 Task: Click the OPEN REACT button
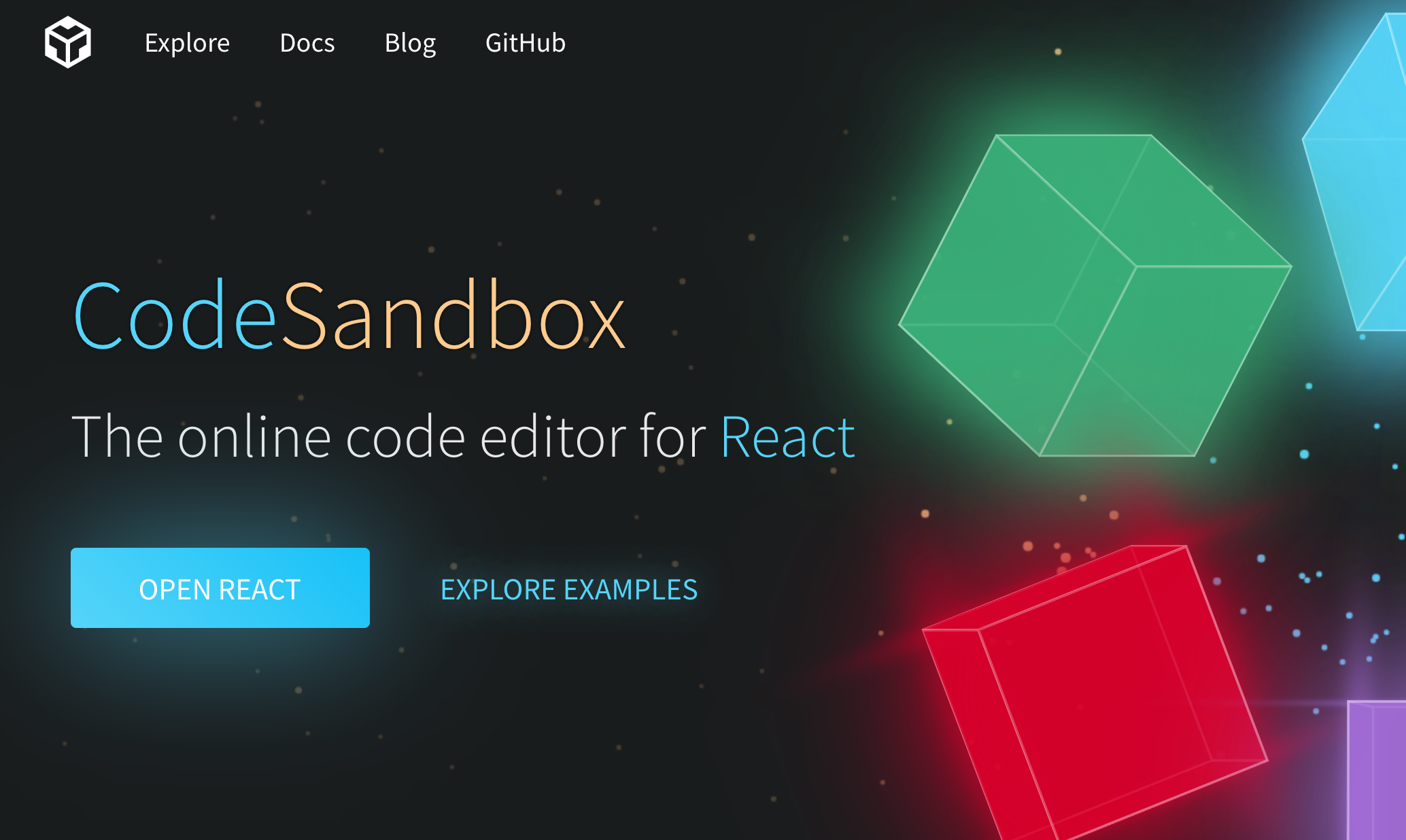pos(220,588)
